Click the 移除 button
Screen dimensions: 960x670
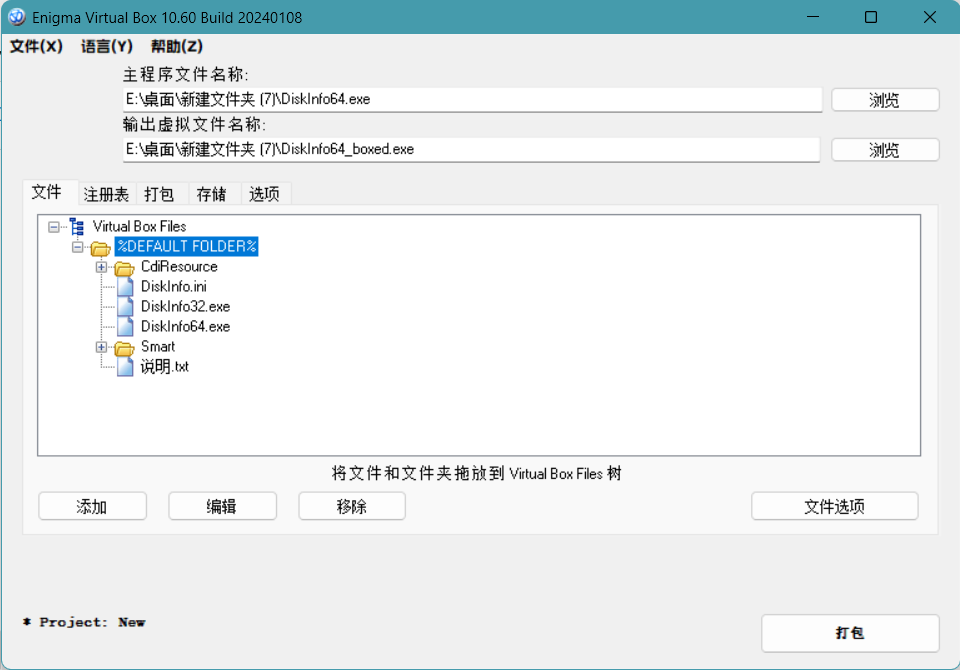352,506
